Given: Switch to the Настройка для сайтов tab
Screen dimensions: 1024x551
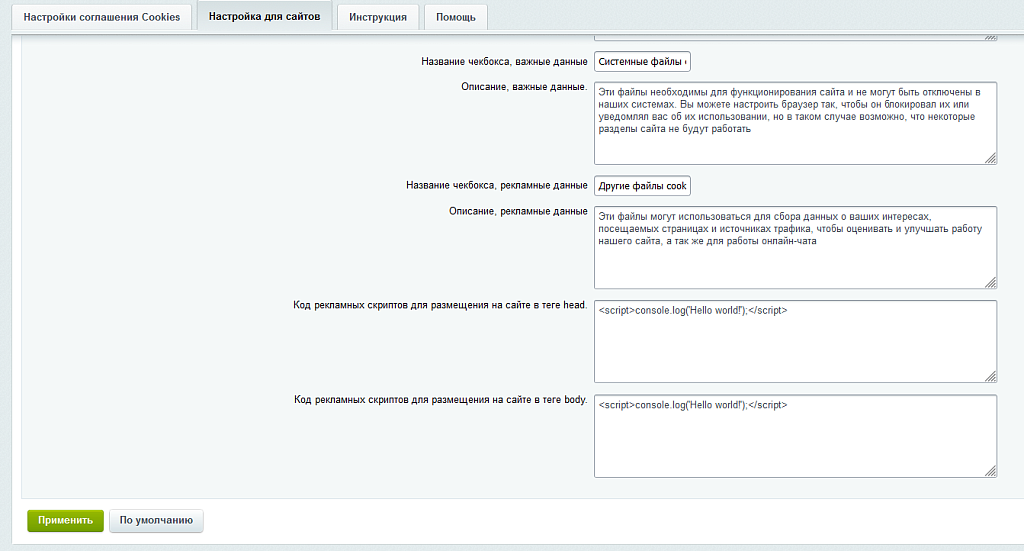Looking at the screenshot, I should click(x=264, y=17).
